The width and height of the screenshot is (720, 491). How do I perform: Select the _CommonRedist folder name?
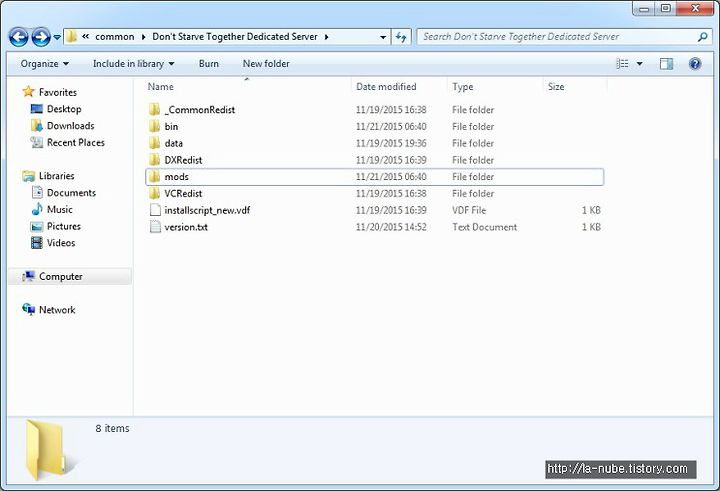[200, 110]
